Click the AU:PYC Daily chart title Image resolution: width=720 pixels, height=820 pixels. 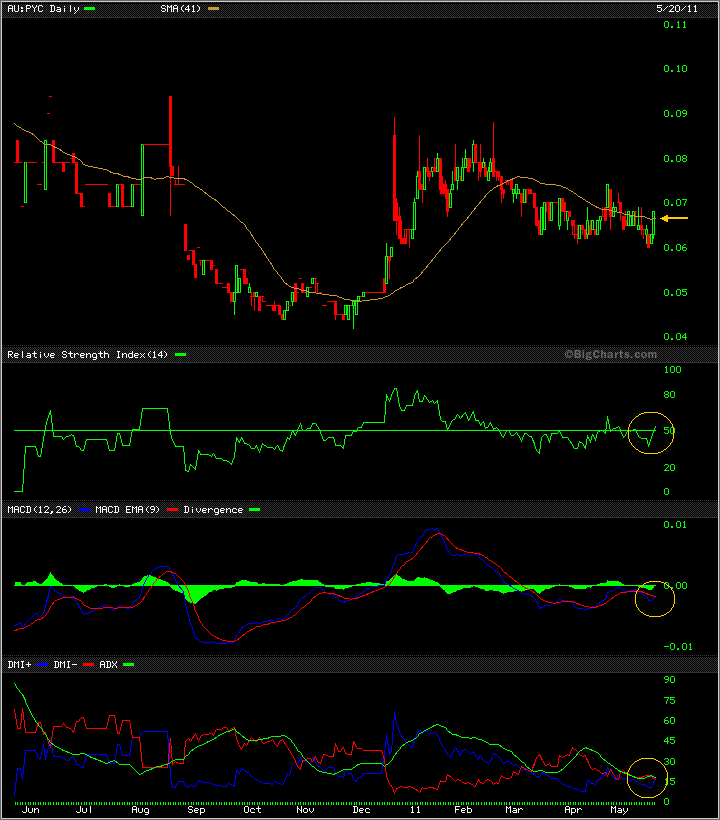(43, 9)
